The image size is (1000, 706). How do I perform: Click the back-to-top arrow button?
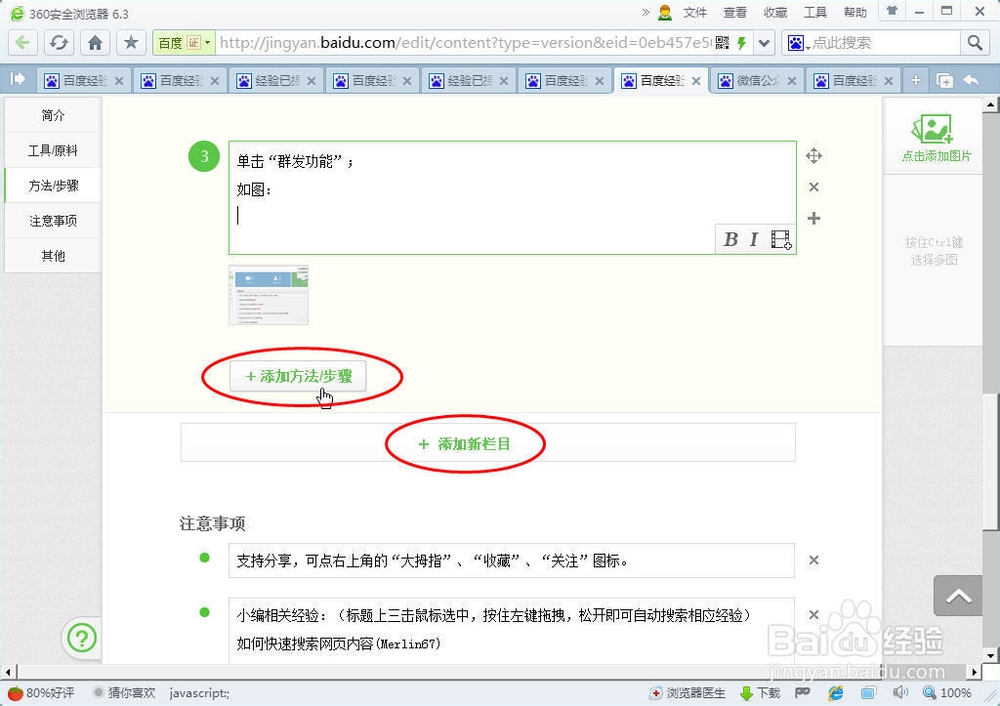[x=958, y=596]
